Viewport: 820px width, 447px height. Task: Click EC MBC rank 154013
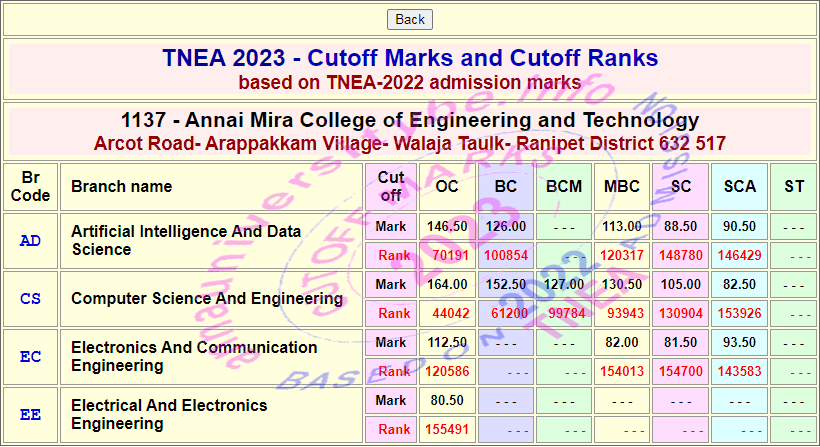(622, 371)
